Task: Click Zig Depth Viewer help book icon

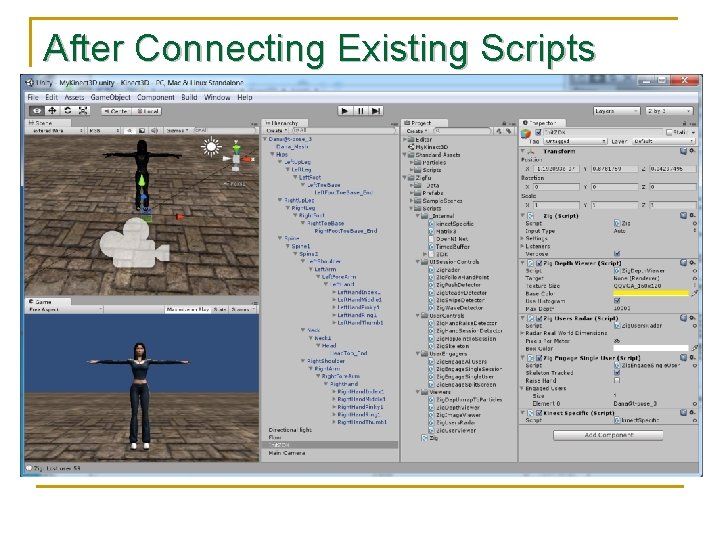Action: (683, 263)
